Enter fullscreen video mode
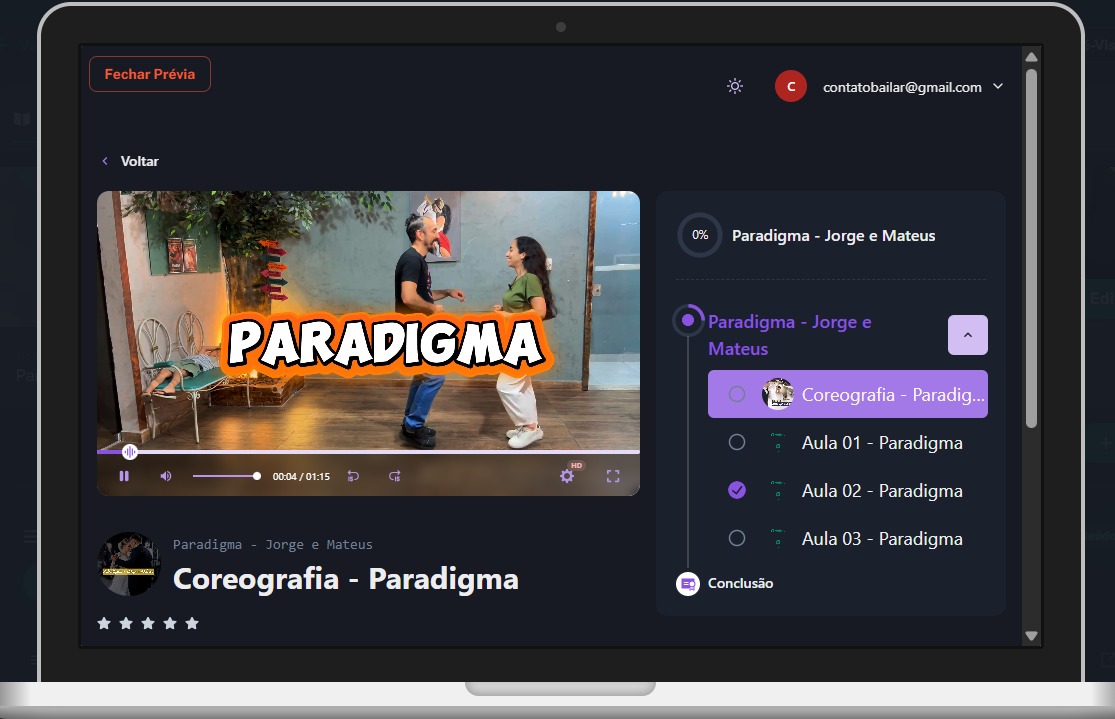The image size is (1115, 719). click(613, 476)
